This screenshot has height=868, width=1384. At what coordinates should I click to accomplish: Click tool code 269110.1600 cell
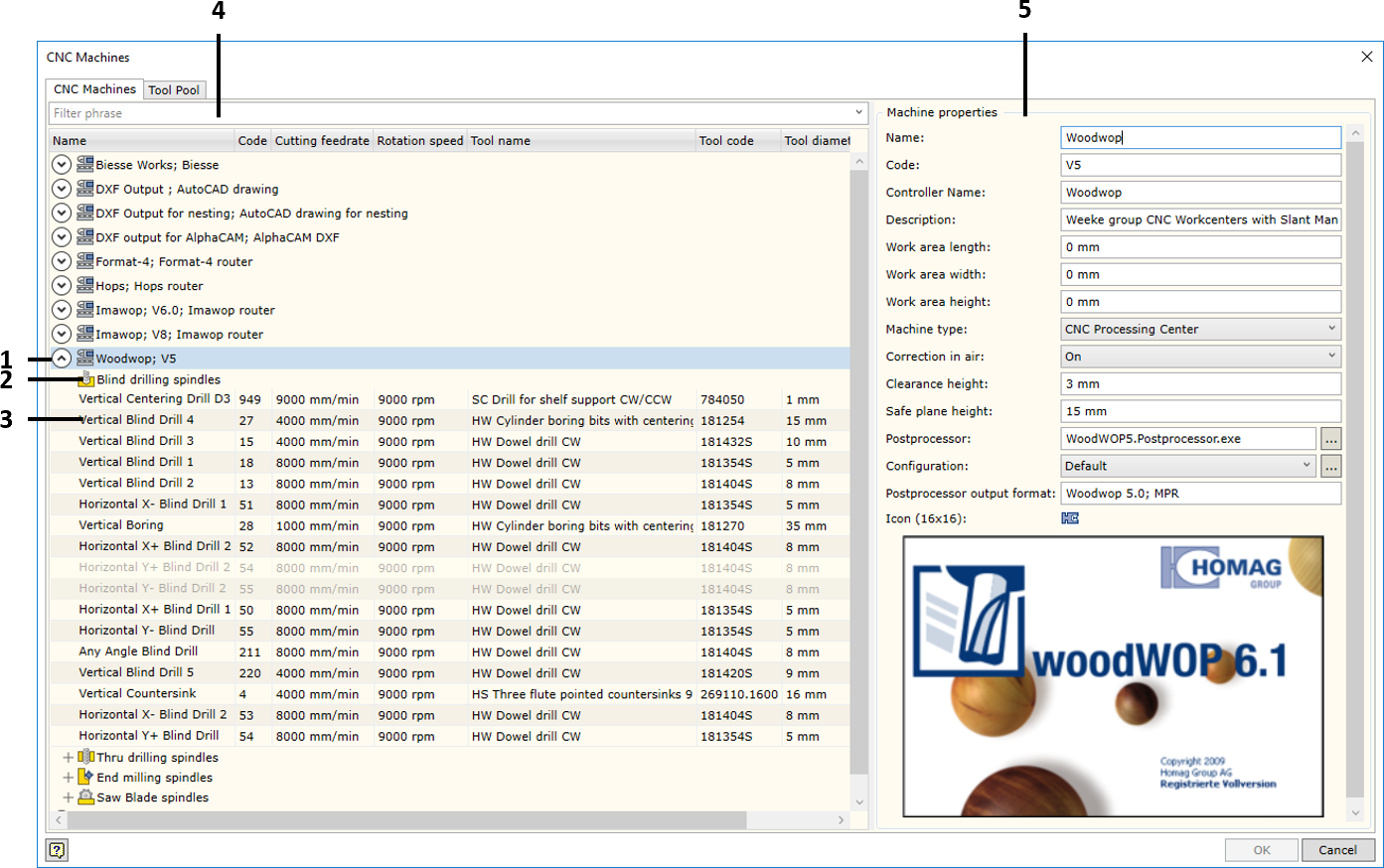pyautogui.click(x=738, y=694)
